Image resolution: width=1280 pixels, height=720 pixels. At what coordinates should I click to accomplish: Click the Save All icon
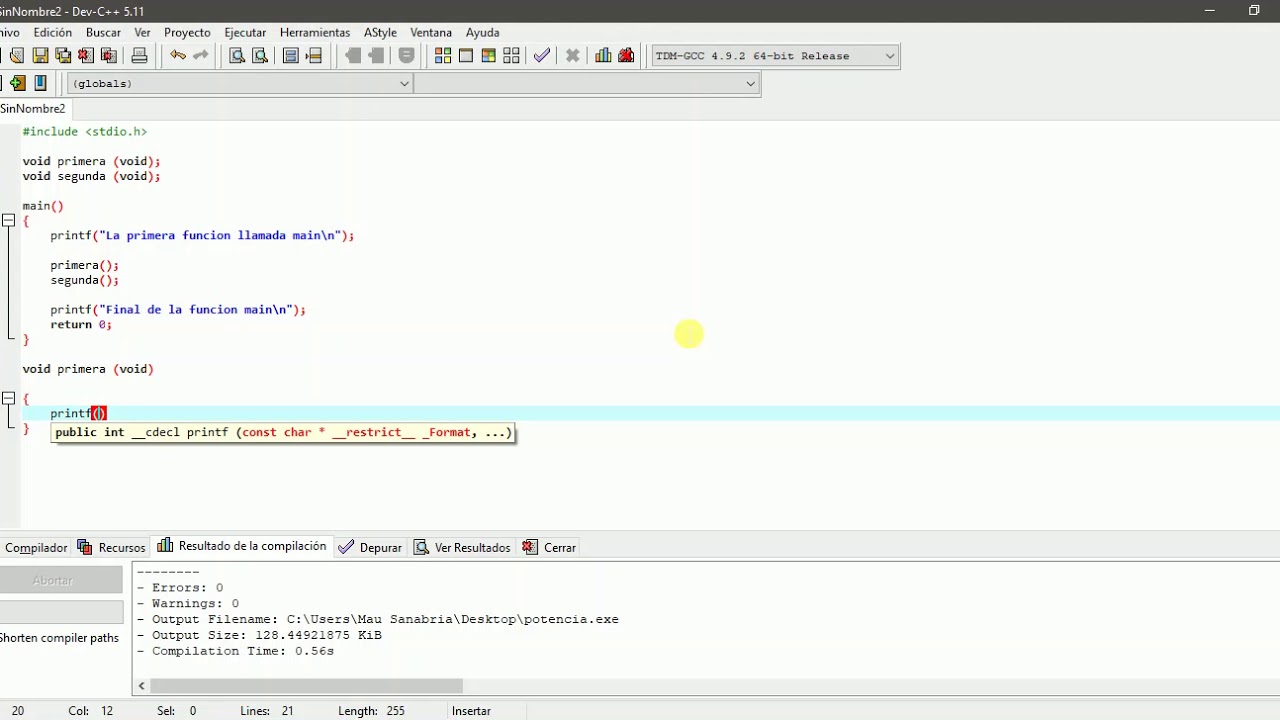[x=63, y=56]
